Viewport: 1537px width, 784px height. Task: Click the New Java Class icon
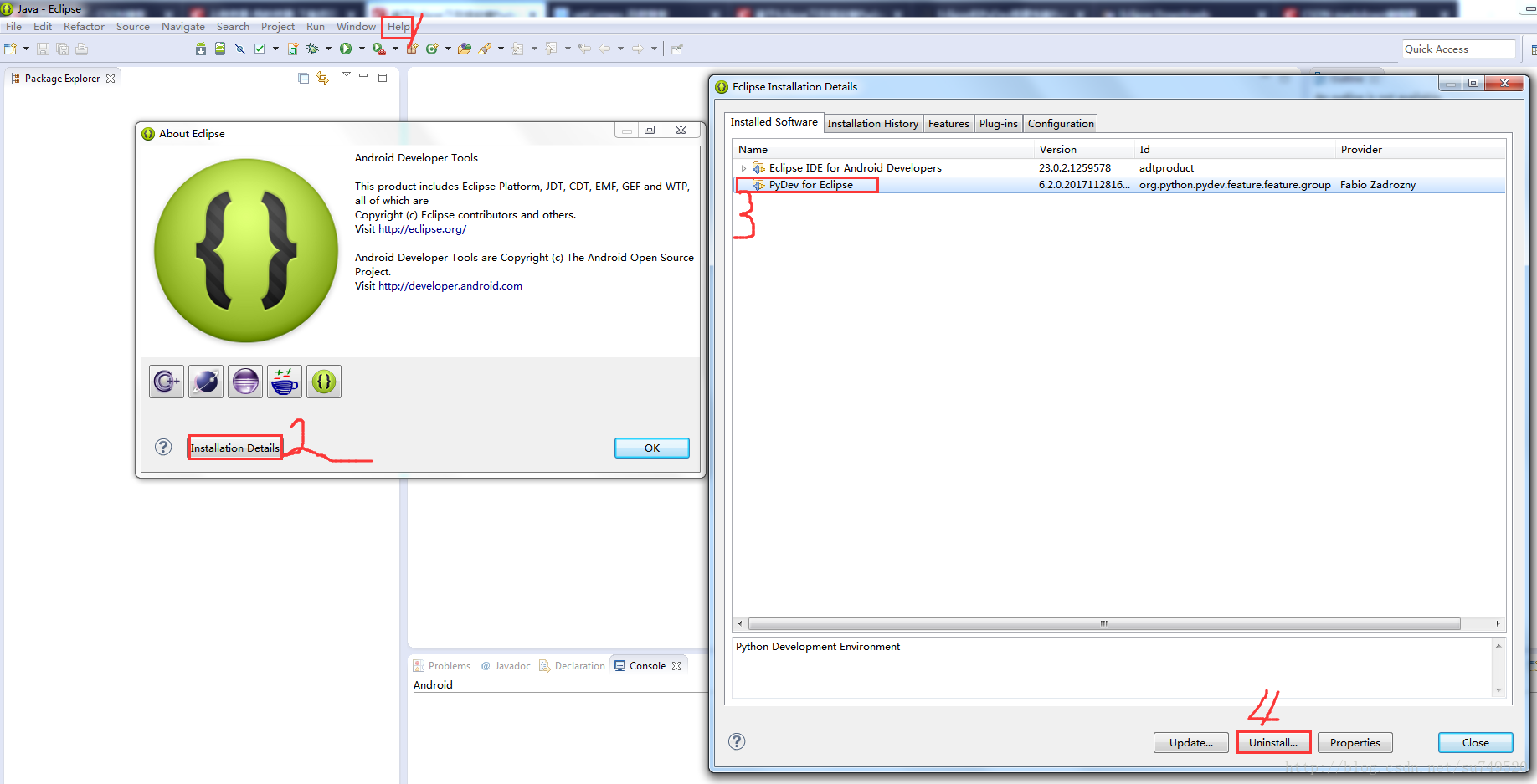(432, 49)
